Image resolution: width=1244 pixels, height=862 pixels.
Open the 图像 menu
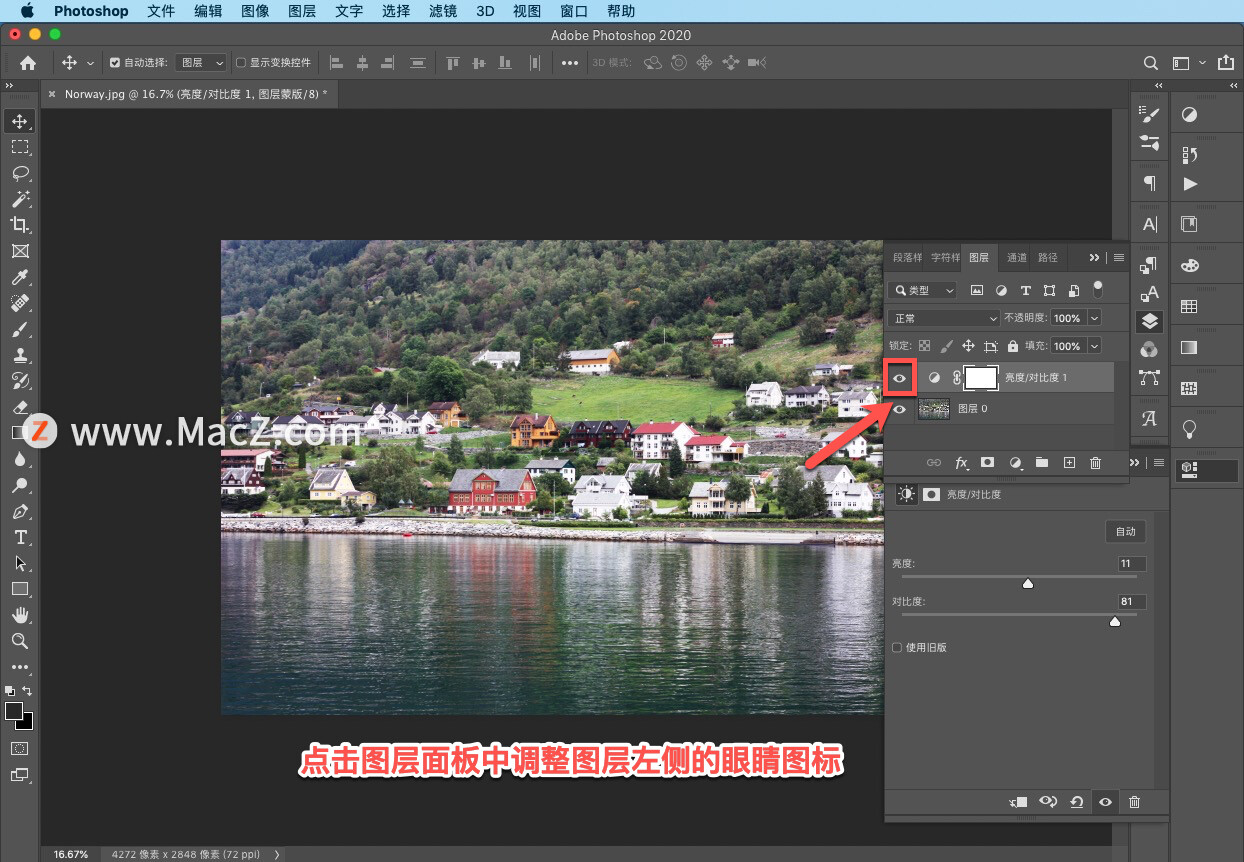tap(255, 11)
